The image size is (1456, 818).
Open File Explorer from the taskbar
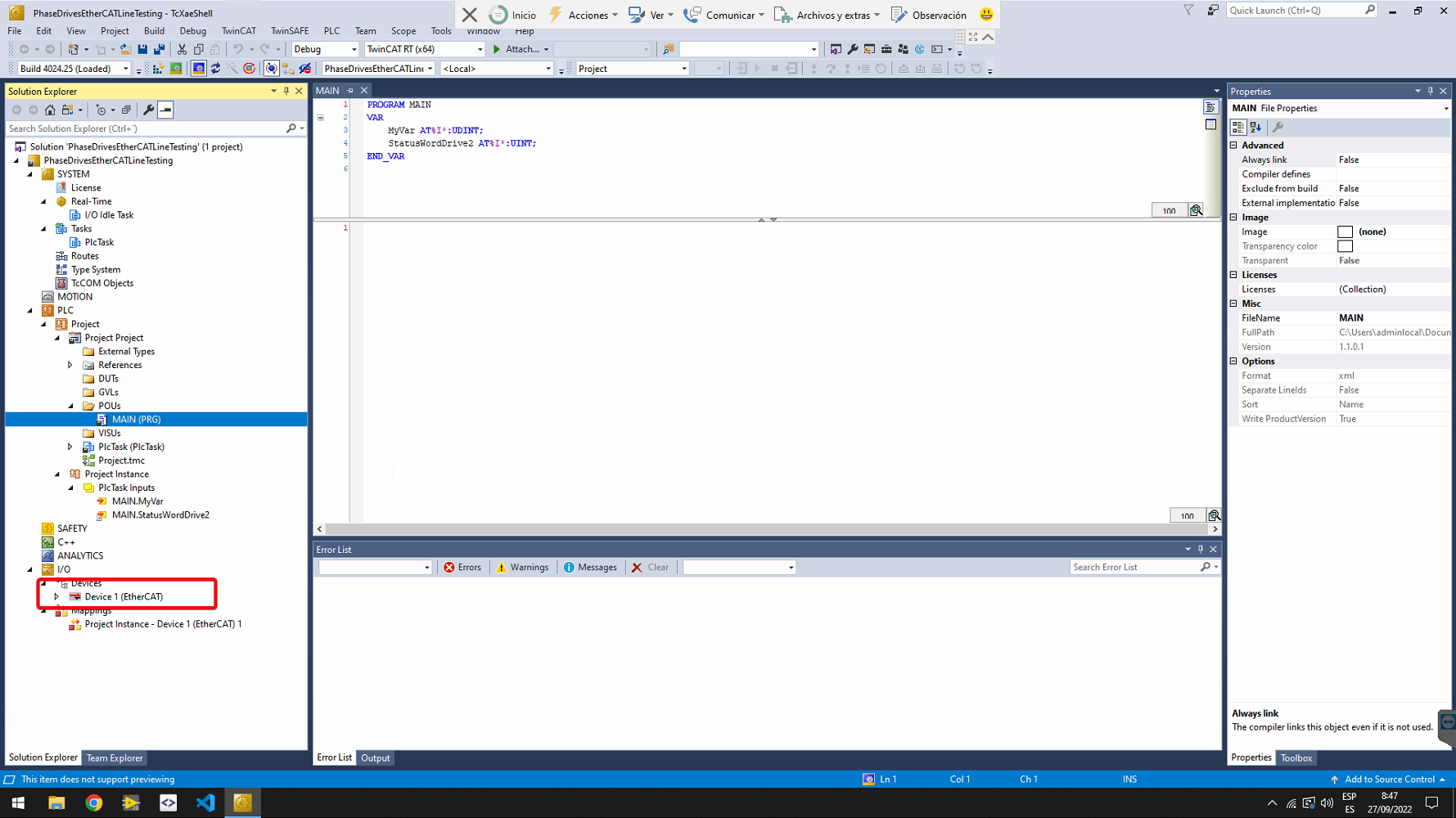coord(56,802)
